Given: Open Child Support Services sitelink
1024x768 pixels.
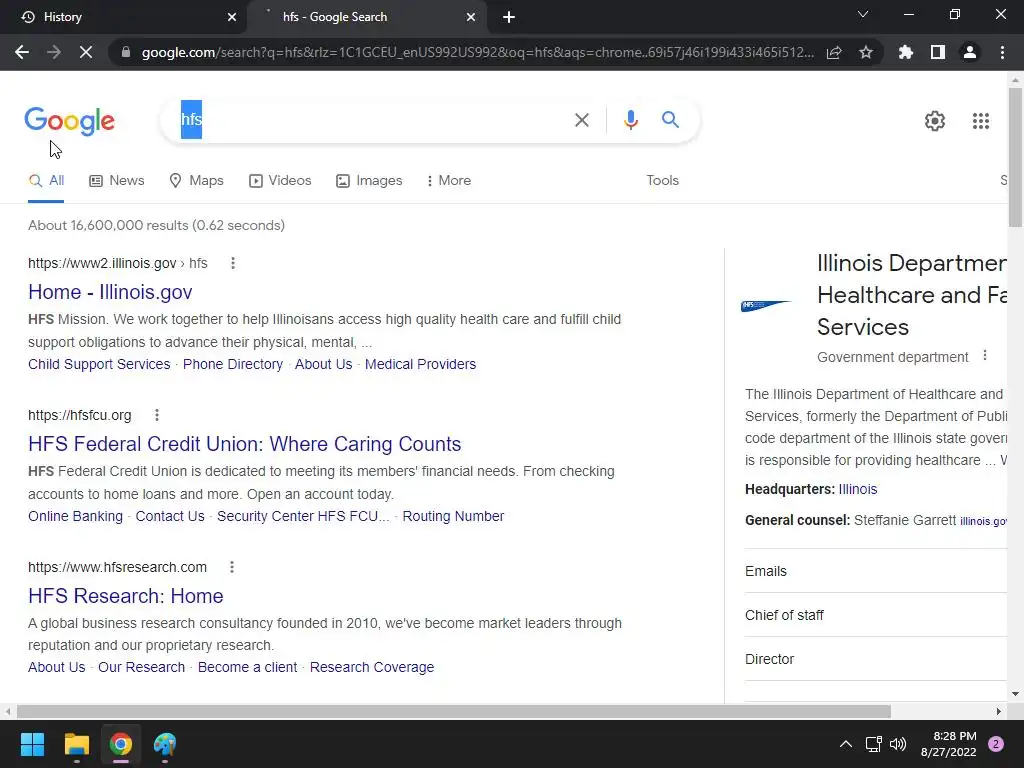Looking at the screenshot, I should pyautogui.click(x=99, y=364).
